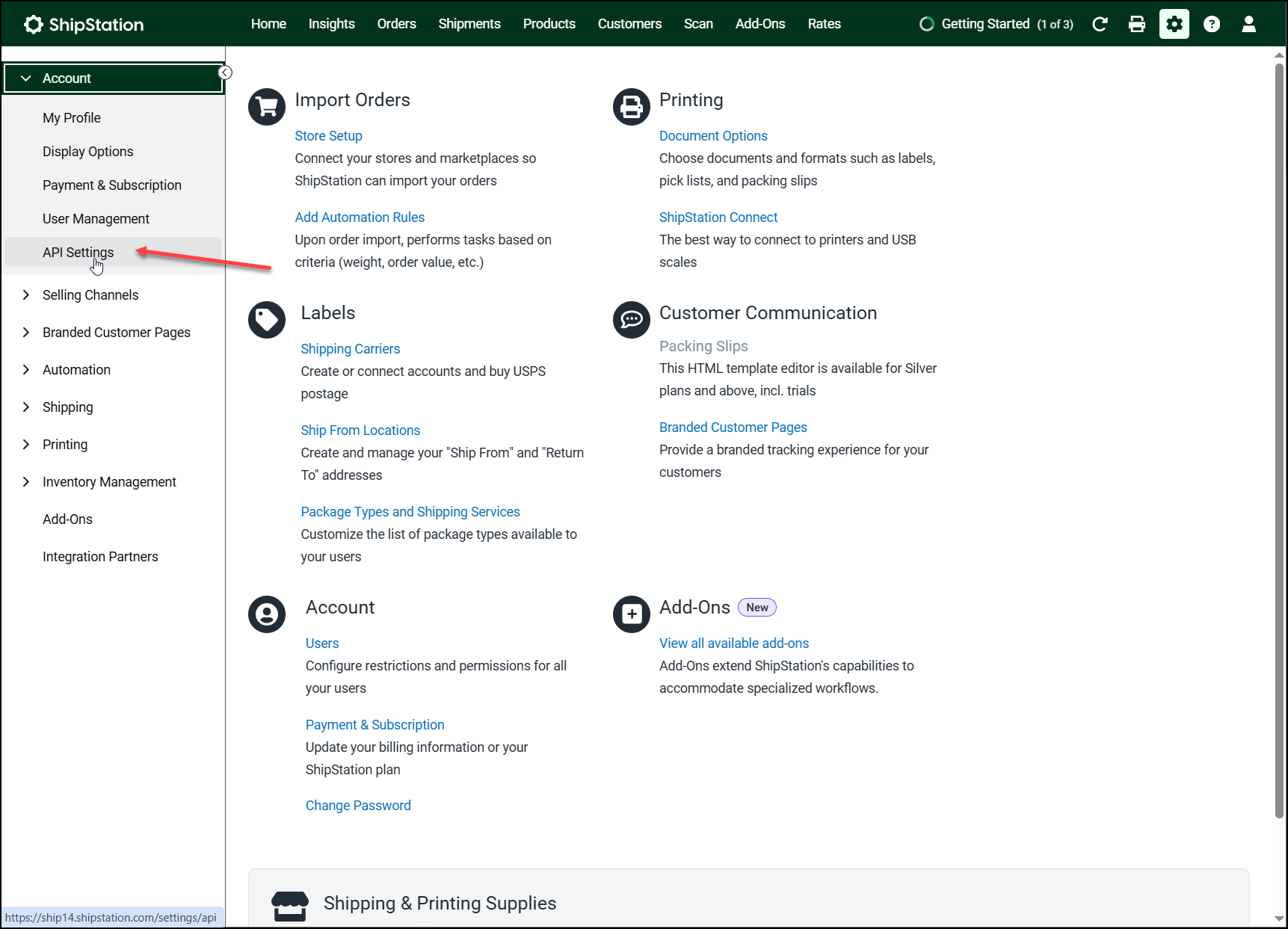Open the Store Setup link
Screen dimensions: 1288x929
pos(328,136)
